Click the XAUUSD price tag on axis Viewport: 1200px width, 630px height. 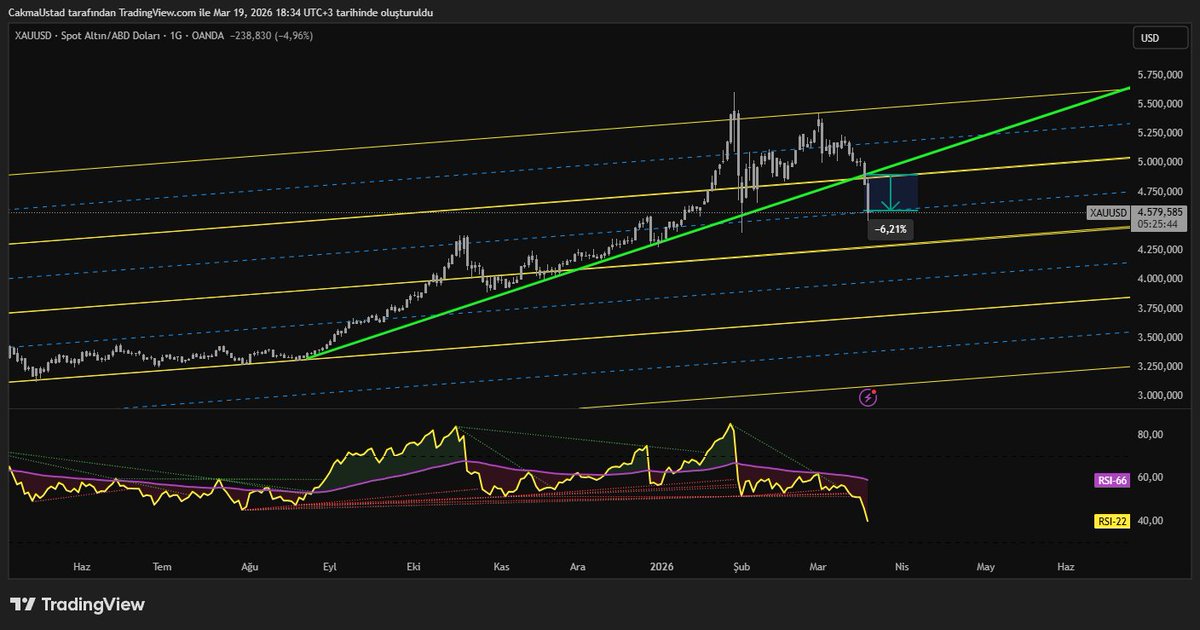pos(1108,213)
